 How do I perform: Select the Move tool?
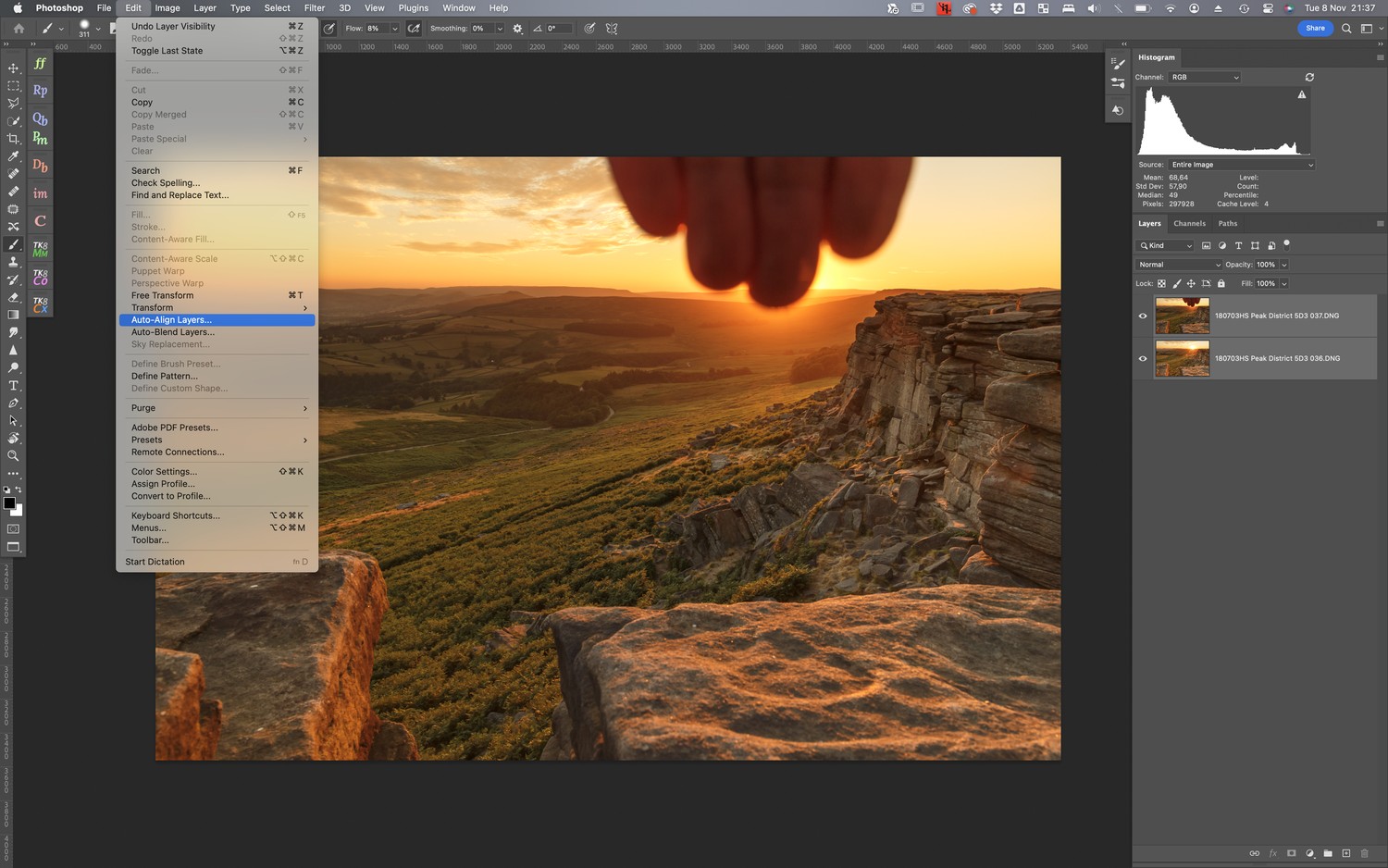pyautogui.click(x=13, y=68)
